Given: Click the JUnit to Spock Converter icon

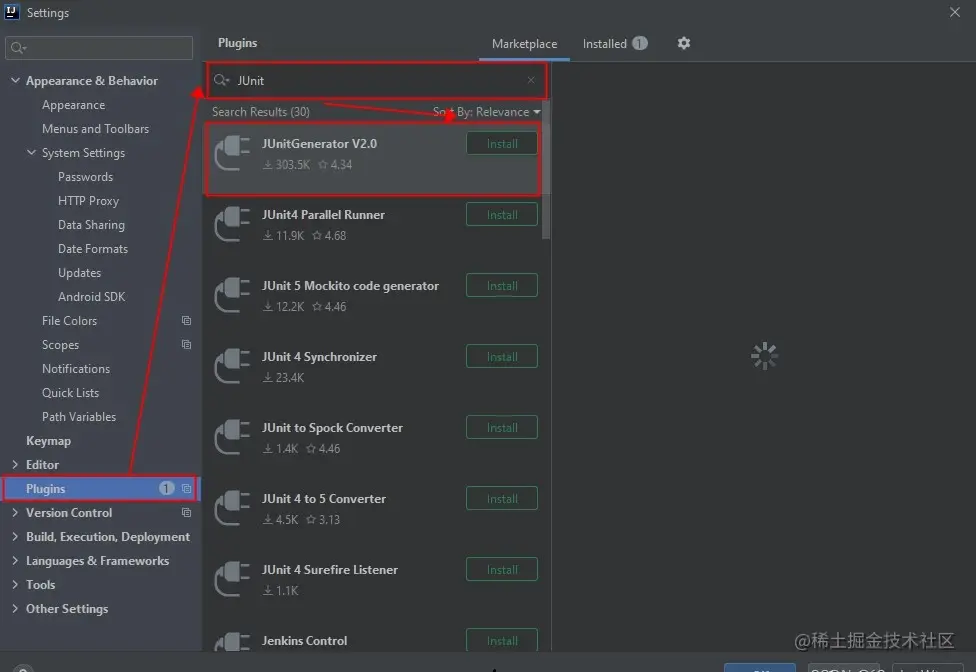Looking at the screenshot, I should [232, 437].
